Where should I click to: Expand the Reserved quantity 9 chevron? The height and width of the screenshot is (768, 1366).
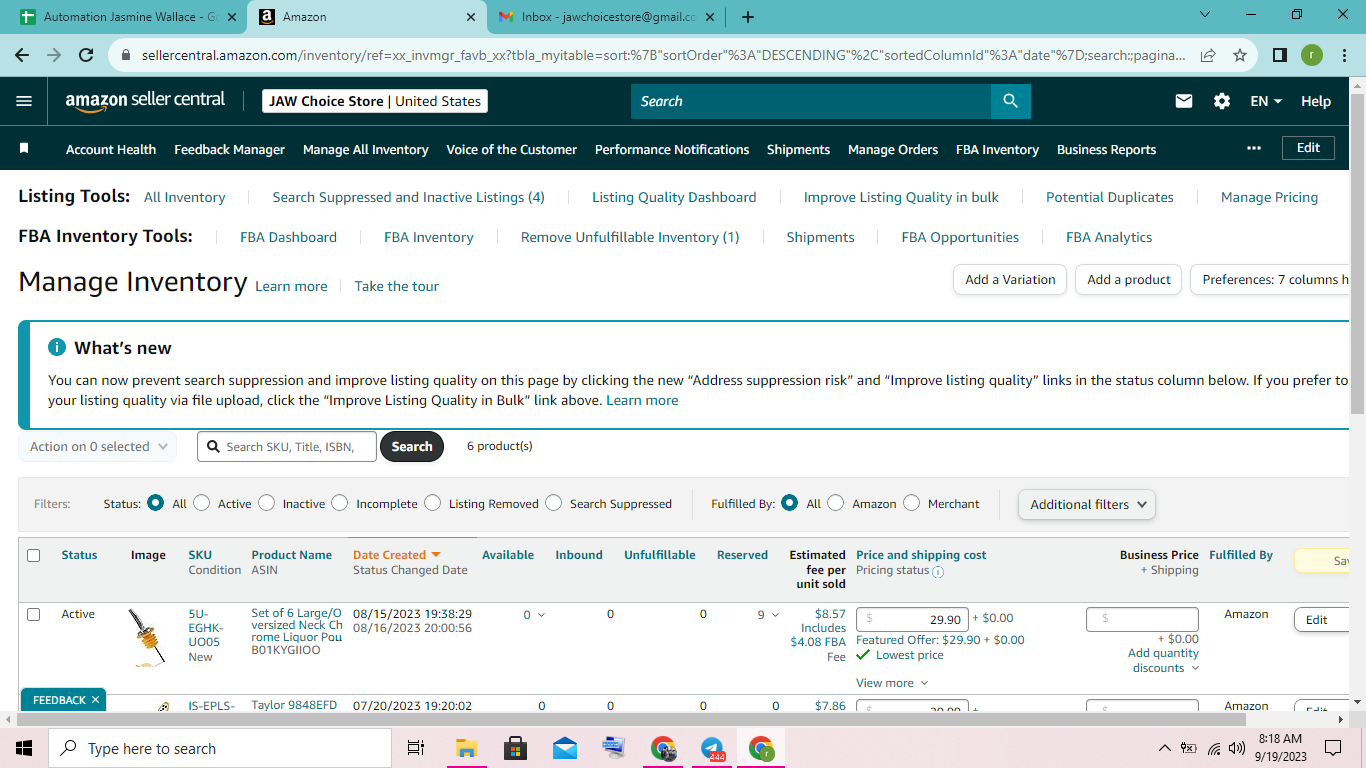[x=775, y=615]
